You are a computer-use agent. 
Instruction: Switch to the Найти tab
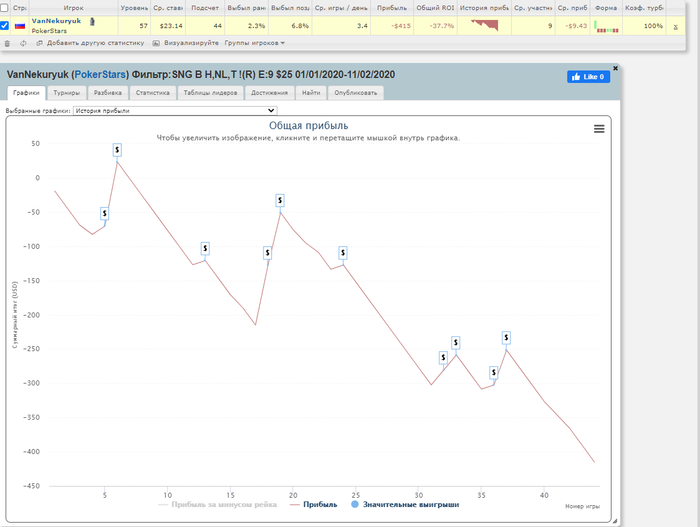click(x=311, y=93)
